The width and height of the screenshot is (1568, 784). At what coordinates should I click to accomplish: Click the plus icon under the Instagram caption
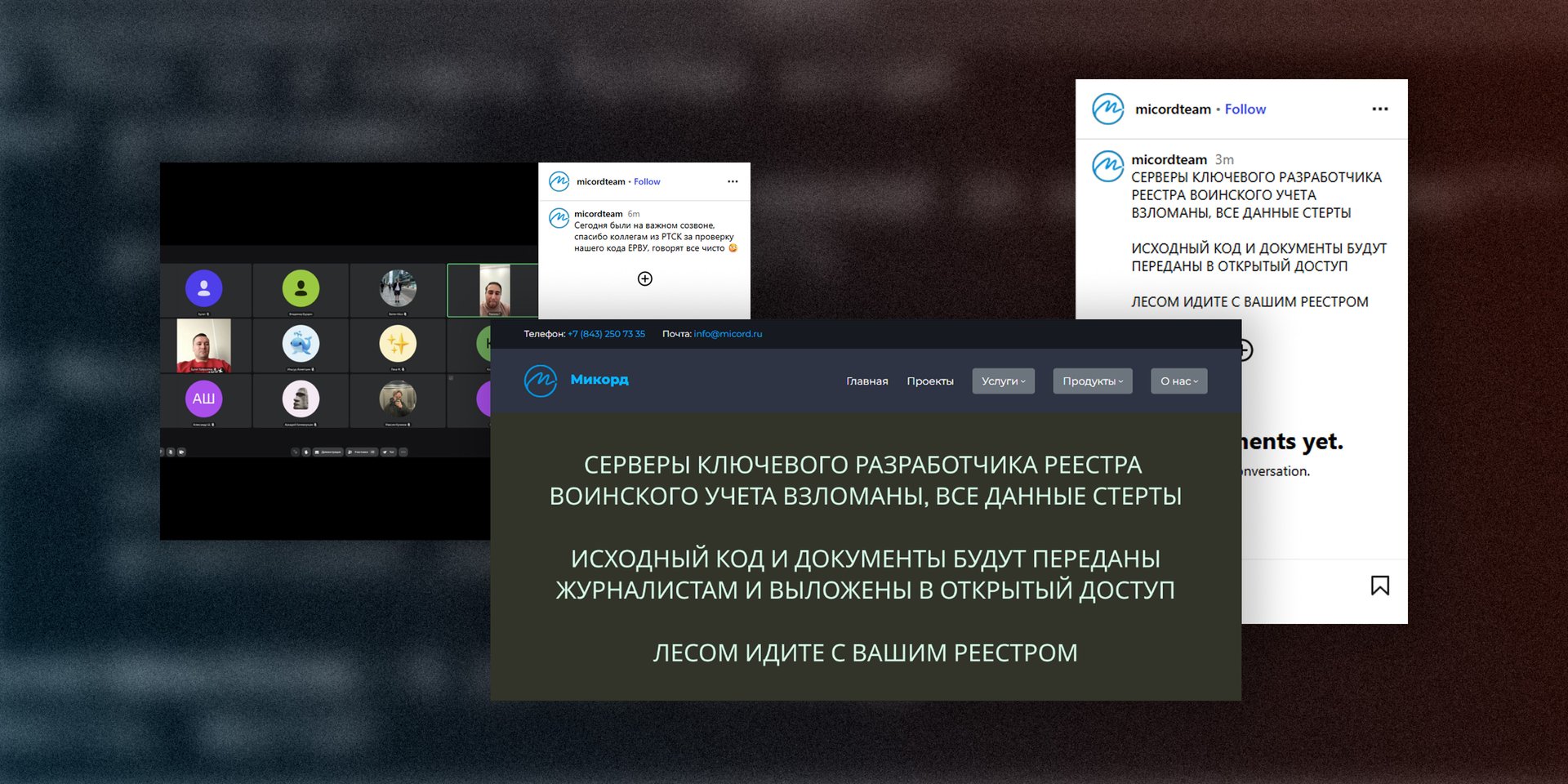tap(645, 278)
